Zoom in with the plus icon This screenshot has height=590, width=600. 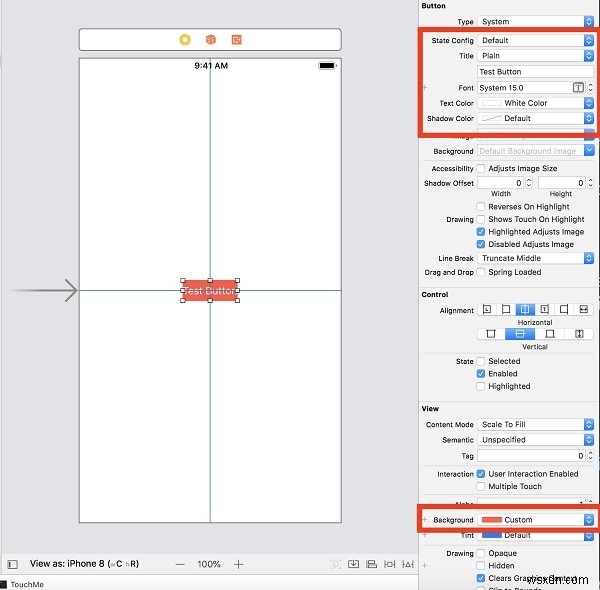238,564
